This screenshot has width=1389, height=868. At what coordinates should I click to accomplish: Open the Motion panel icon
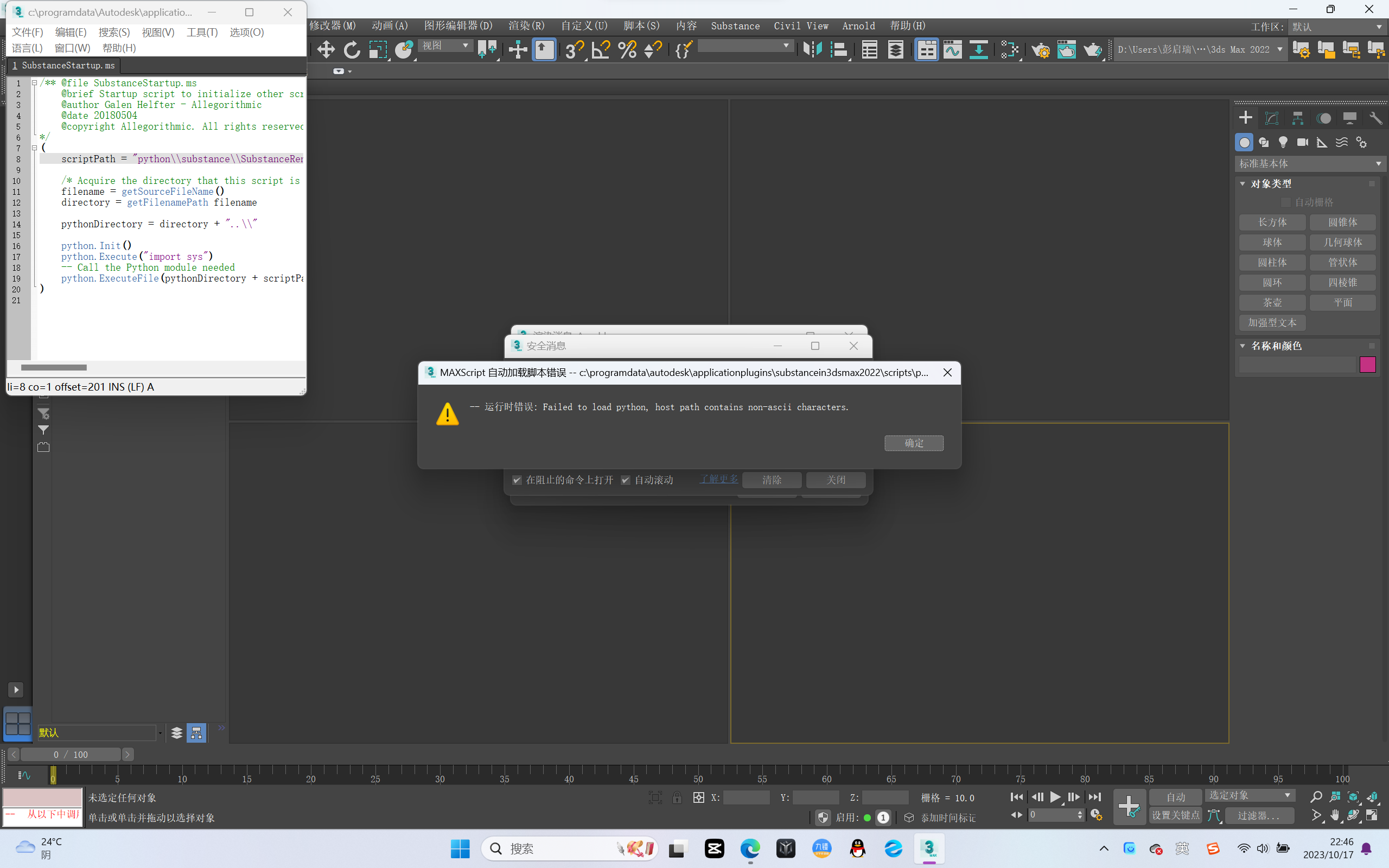point(1323,118)
